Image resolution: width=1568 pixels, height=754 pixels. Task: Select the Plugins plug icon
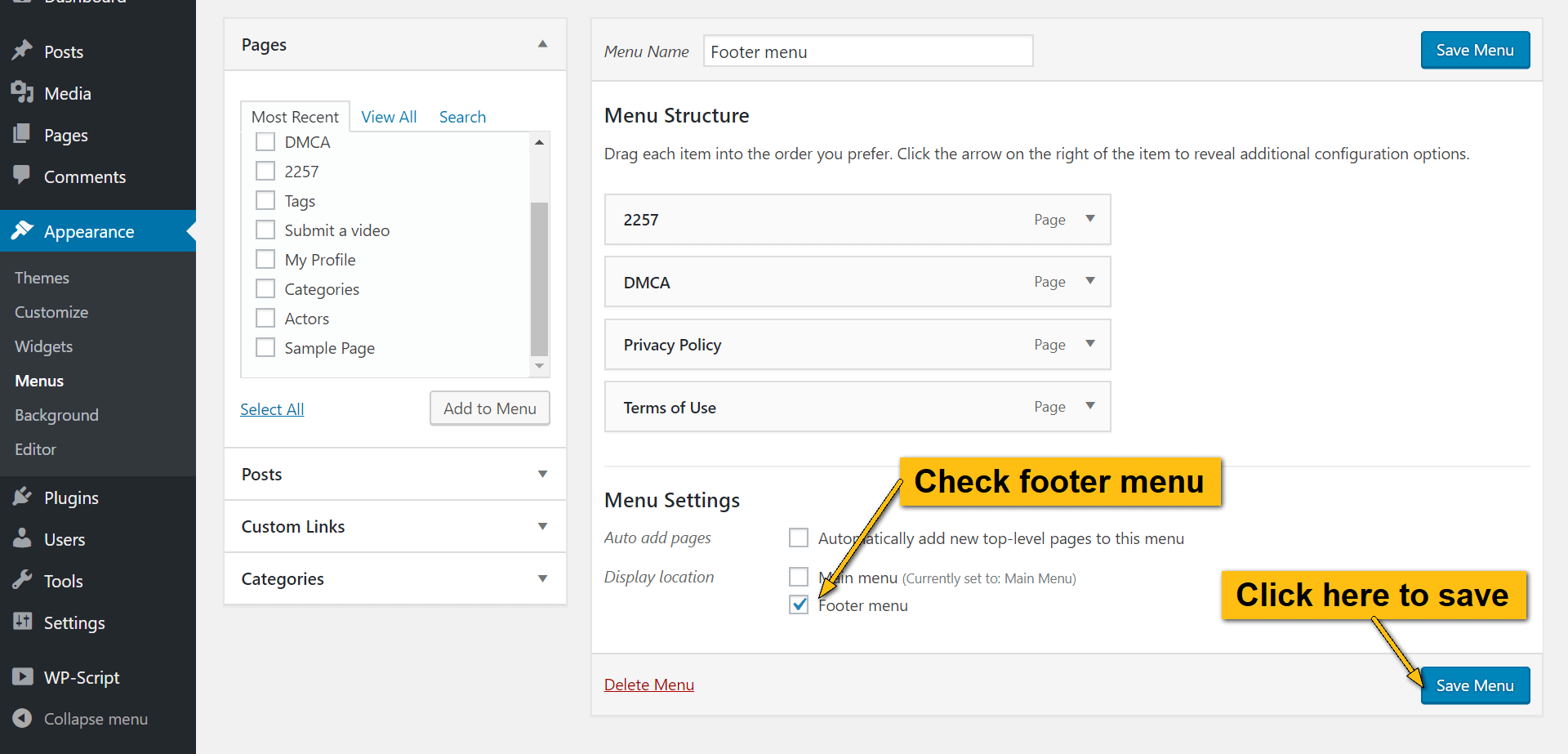pyautogui.click(x=22, y=497)
